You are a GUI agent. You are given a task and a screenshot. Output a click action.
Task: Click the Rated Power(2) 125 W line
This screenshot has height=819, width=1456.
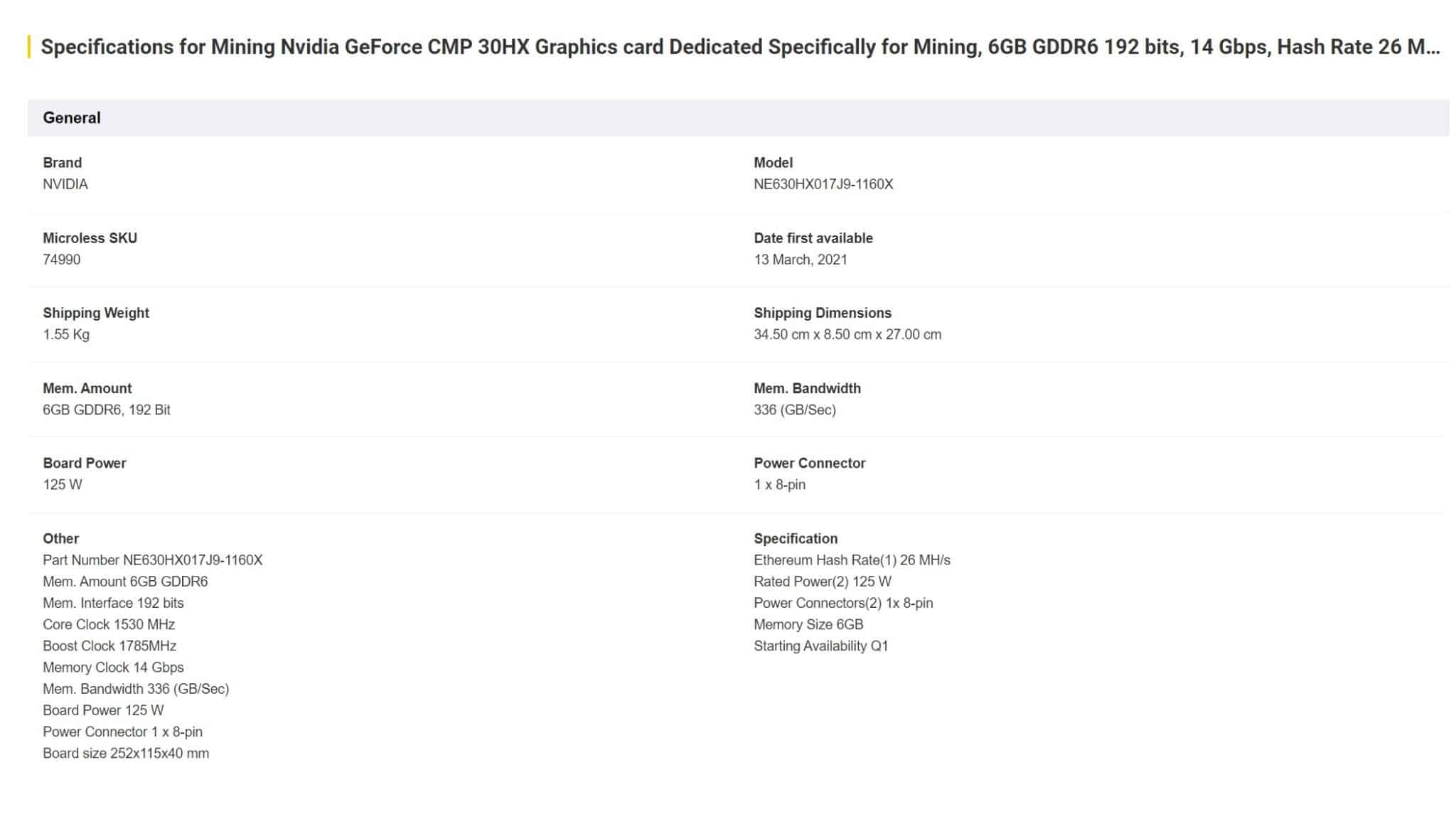tap(823, 581)
